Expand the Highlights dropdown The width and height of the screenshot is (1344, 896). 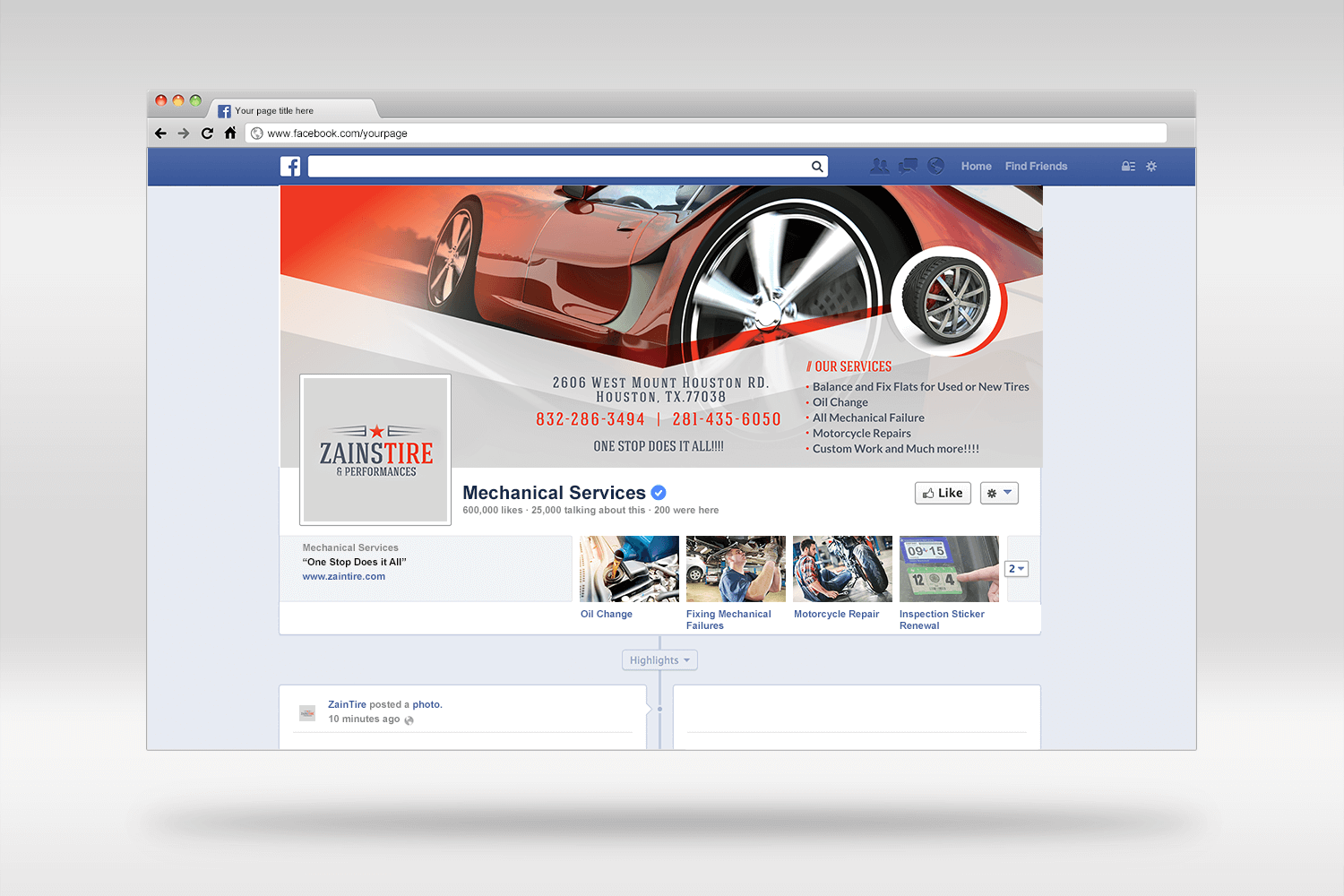click(659, 660)
